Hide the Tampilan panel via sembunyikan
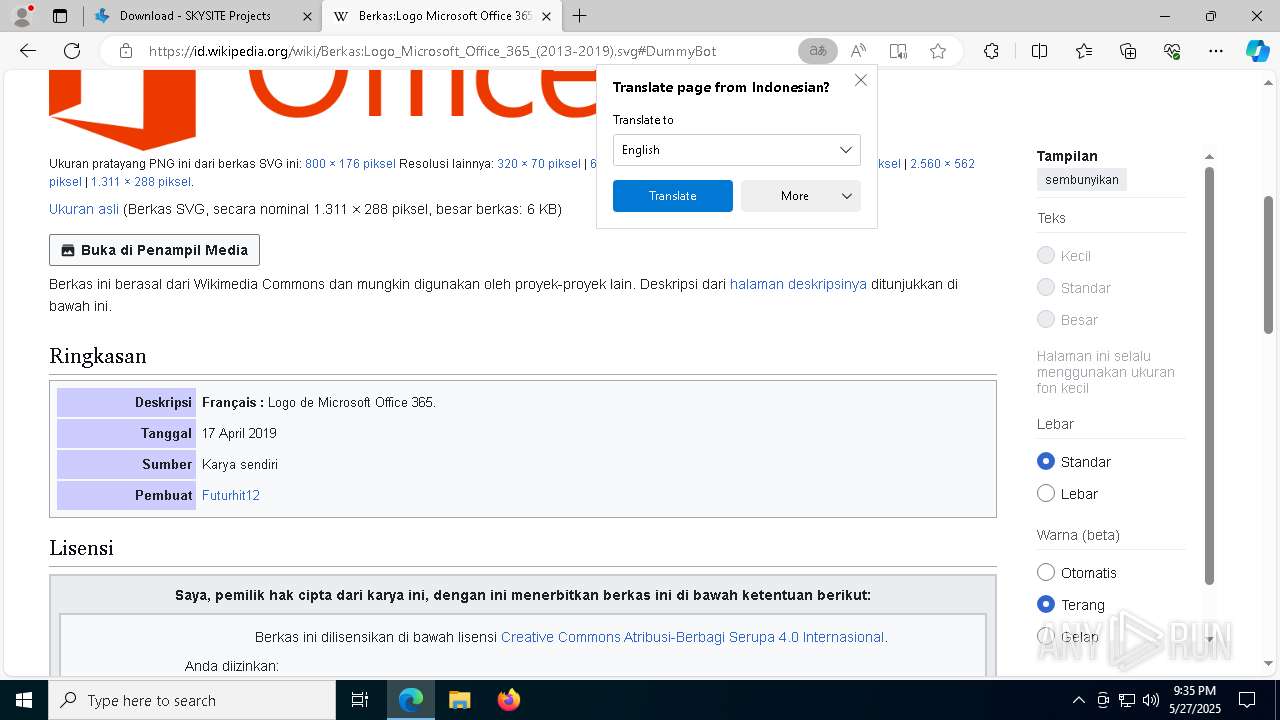Image resolution: width=1280 pixels, height=720 pixels. (x=1081, y=180)
